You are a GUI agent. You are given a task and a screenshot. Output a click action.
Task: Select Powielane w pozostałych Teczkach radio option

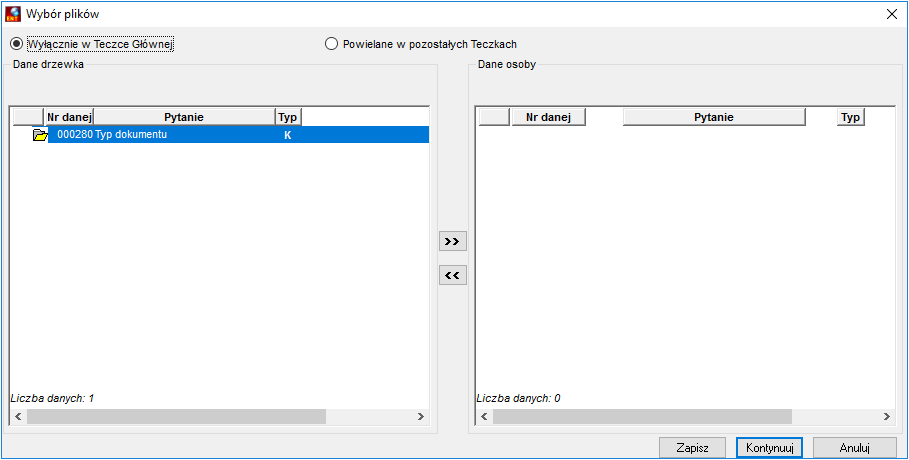(x=421, y=44)
